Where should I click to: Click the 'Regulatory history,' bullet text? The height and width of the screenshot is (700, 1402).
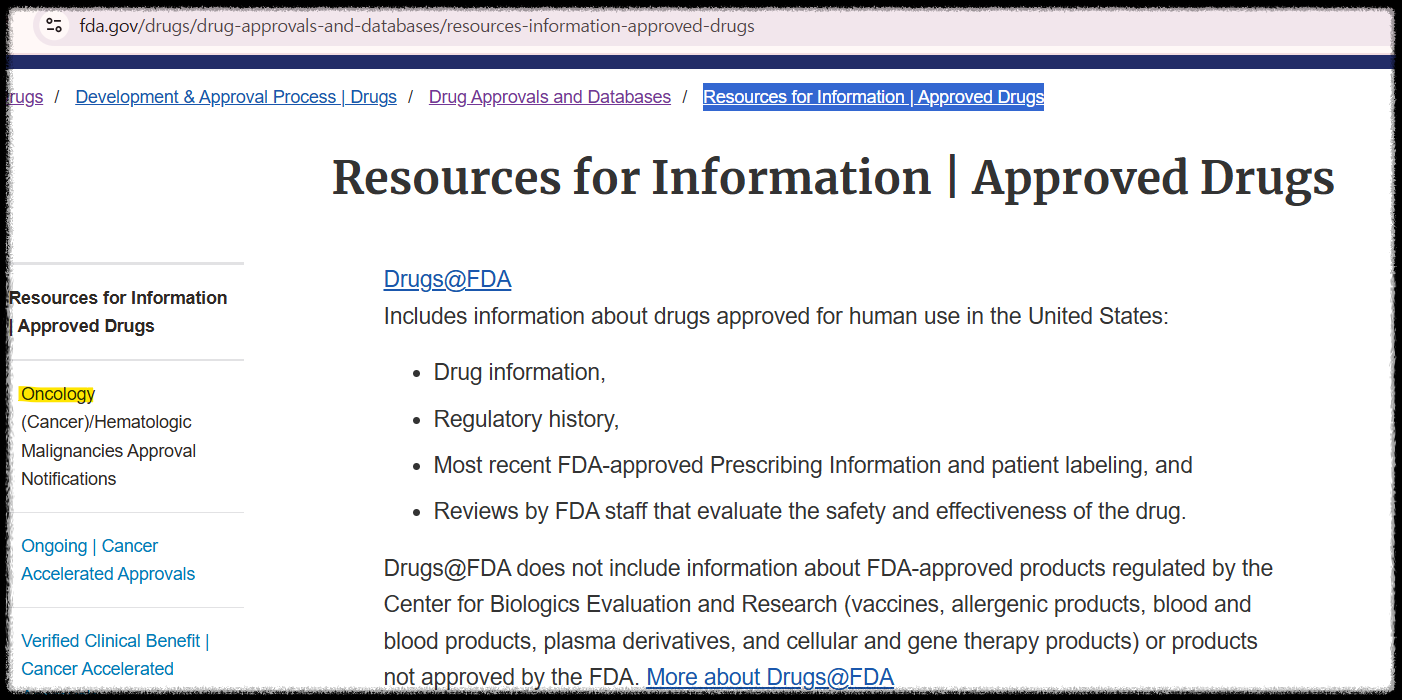click(x=527, y=419)
